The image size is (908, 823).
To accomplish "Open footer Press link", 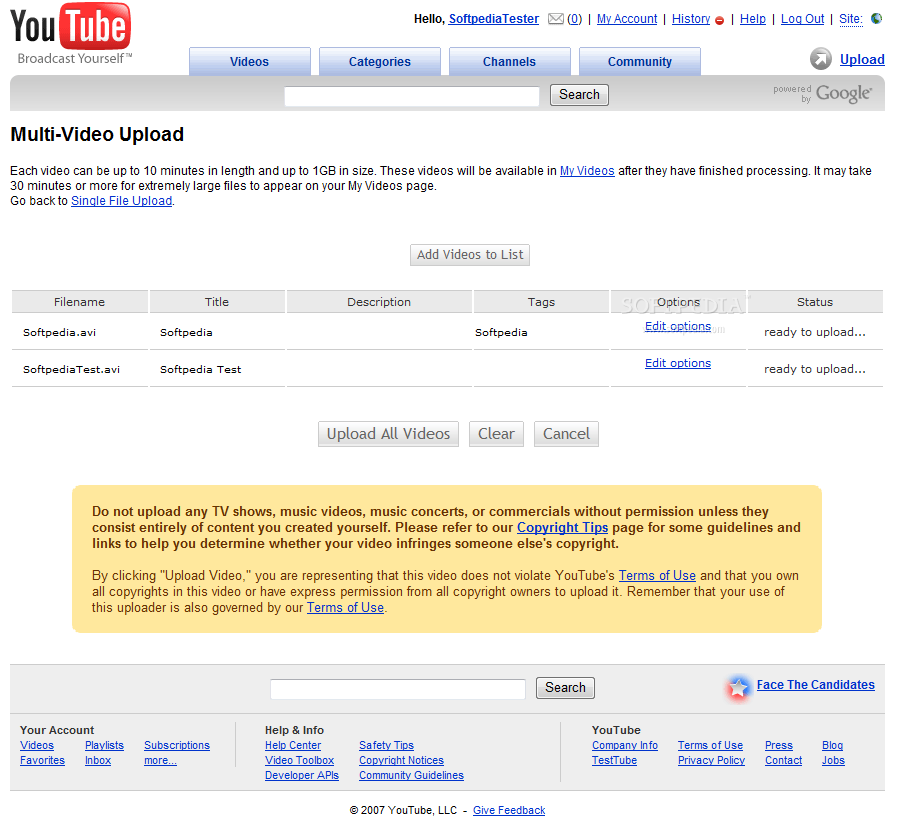I will tap(779, 745).
